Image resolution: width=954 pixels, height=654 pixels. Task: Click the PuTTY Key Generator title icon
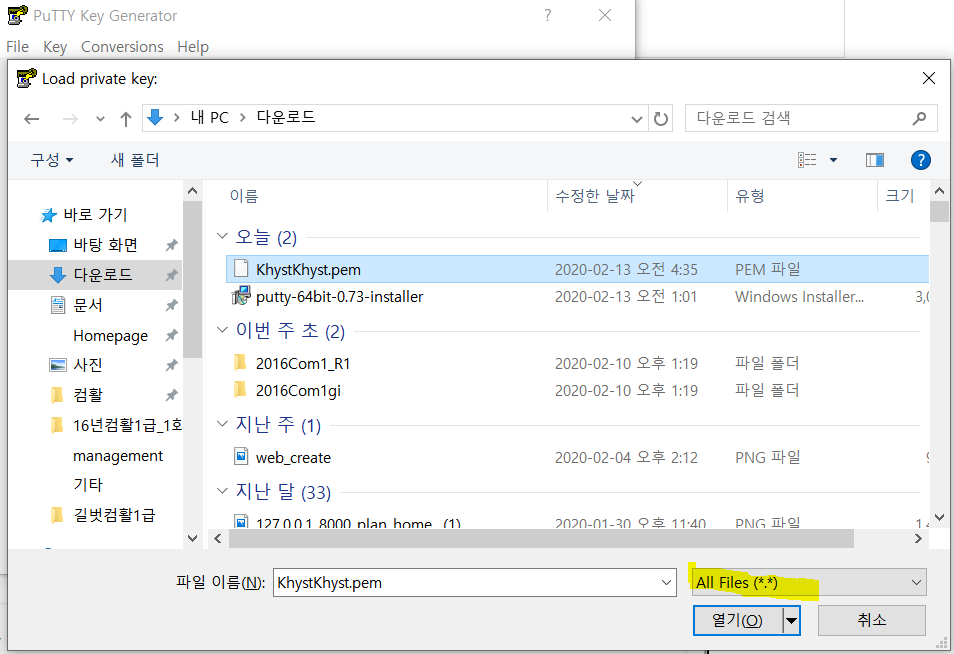click(x=18, y=15)
